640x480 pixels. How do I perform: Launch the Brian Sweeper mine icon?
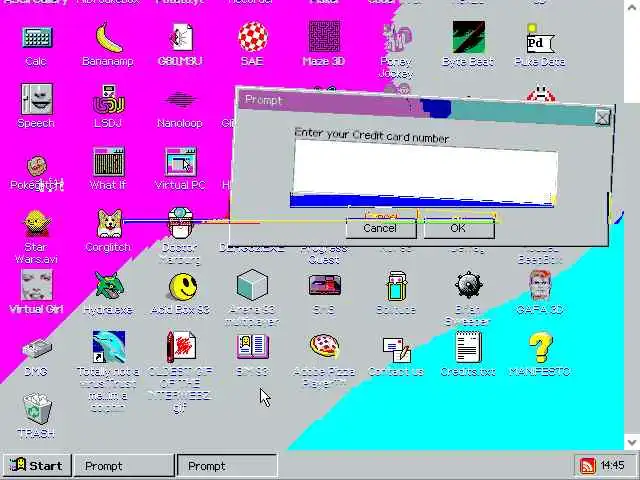pos(469,285)
